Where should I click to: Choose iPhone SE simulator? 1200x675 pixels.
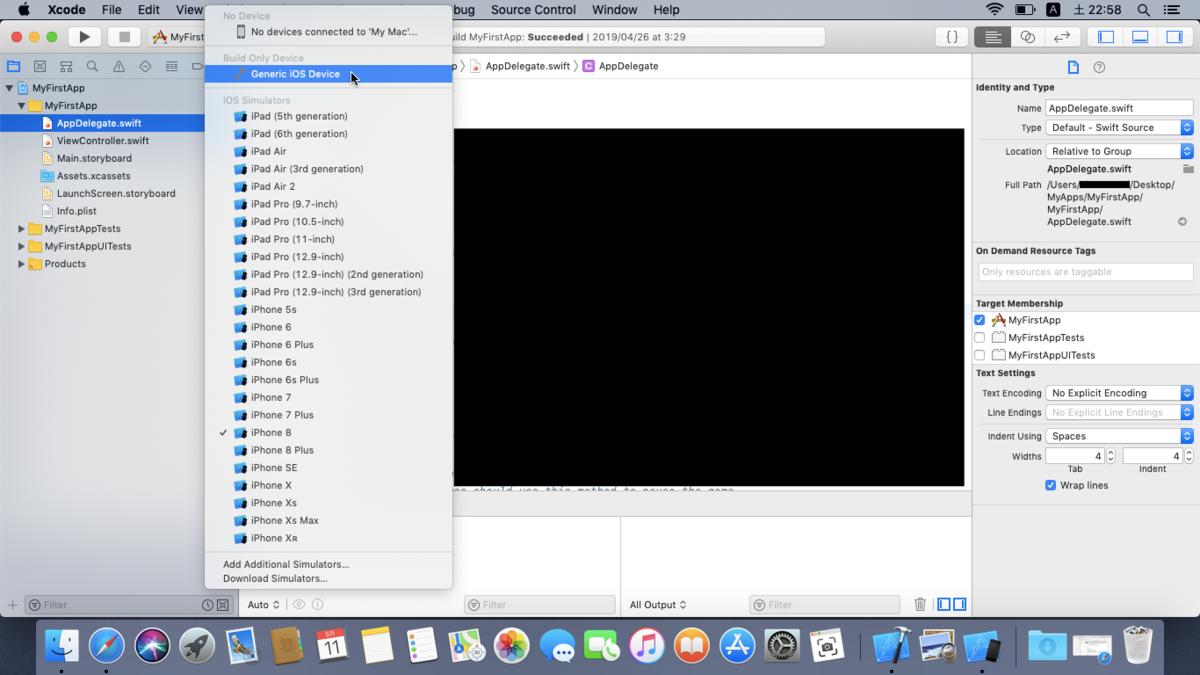[x=328, y=468]
